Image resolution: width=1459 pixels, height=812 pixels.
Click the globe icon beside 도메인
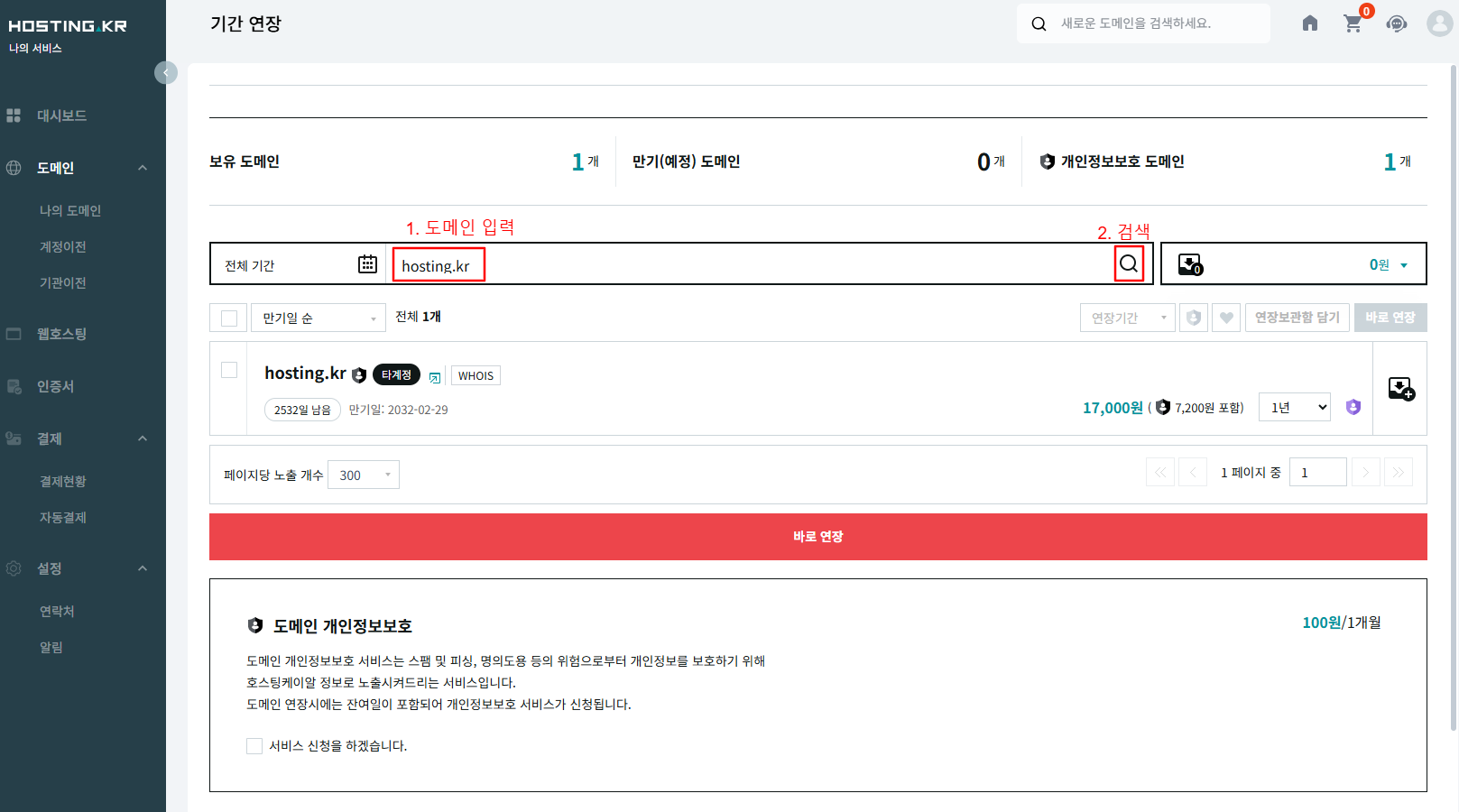pyautogui.click(x=14, y=168)
